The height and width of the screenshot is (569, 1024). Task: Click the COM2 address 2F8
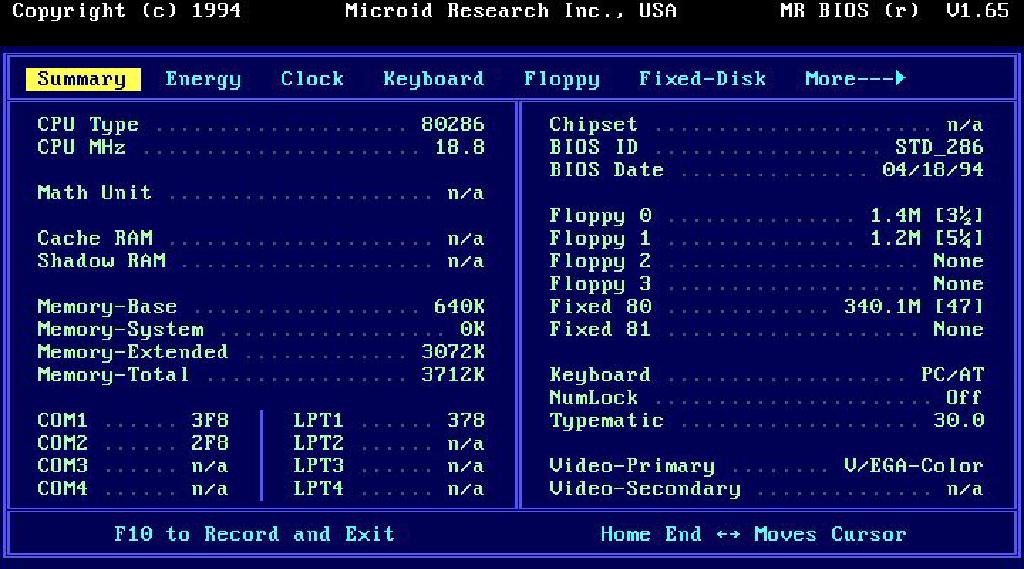click(210, 443)
